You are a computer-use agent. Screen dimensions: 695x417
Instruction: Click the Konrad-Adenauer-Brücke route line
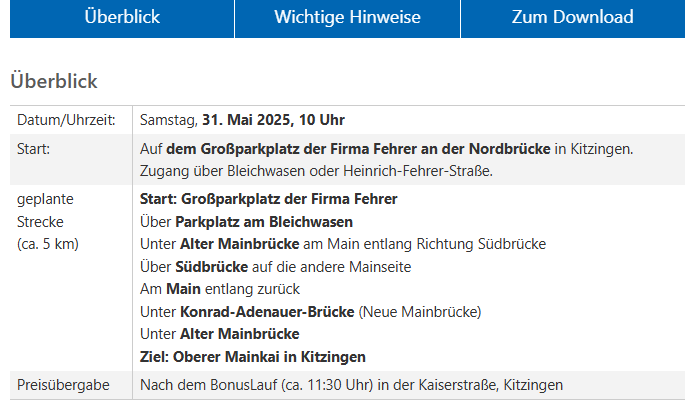point(311,312)
